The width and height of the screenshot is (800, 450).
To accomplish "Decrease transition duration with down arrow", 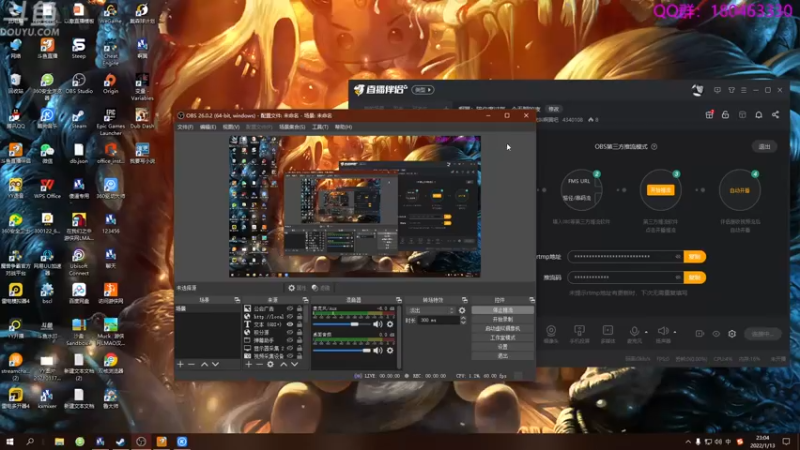I will pos(463,322).
